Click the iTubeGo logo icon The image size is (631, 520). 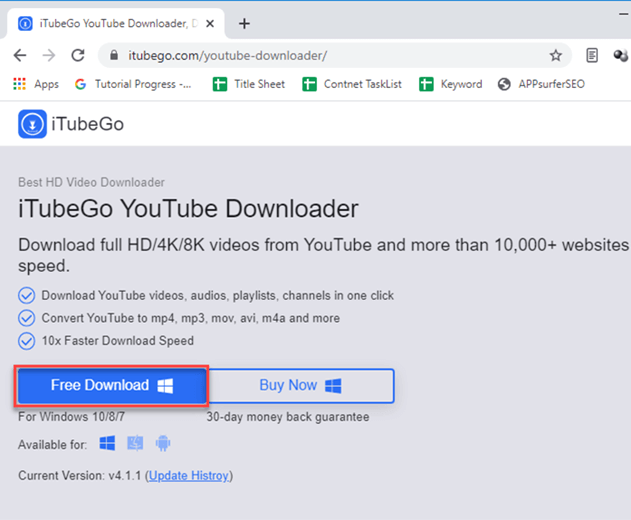tap(32, 124)
